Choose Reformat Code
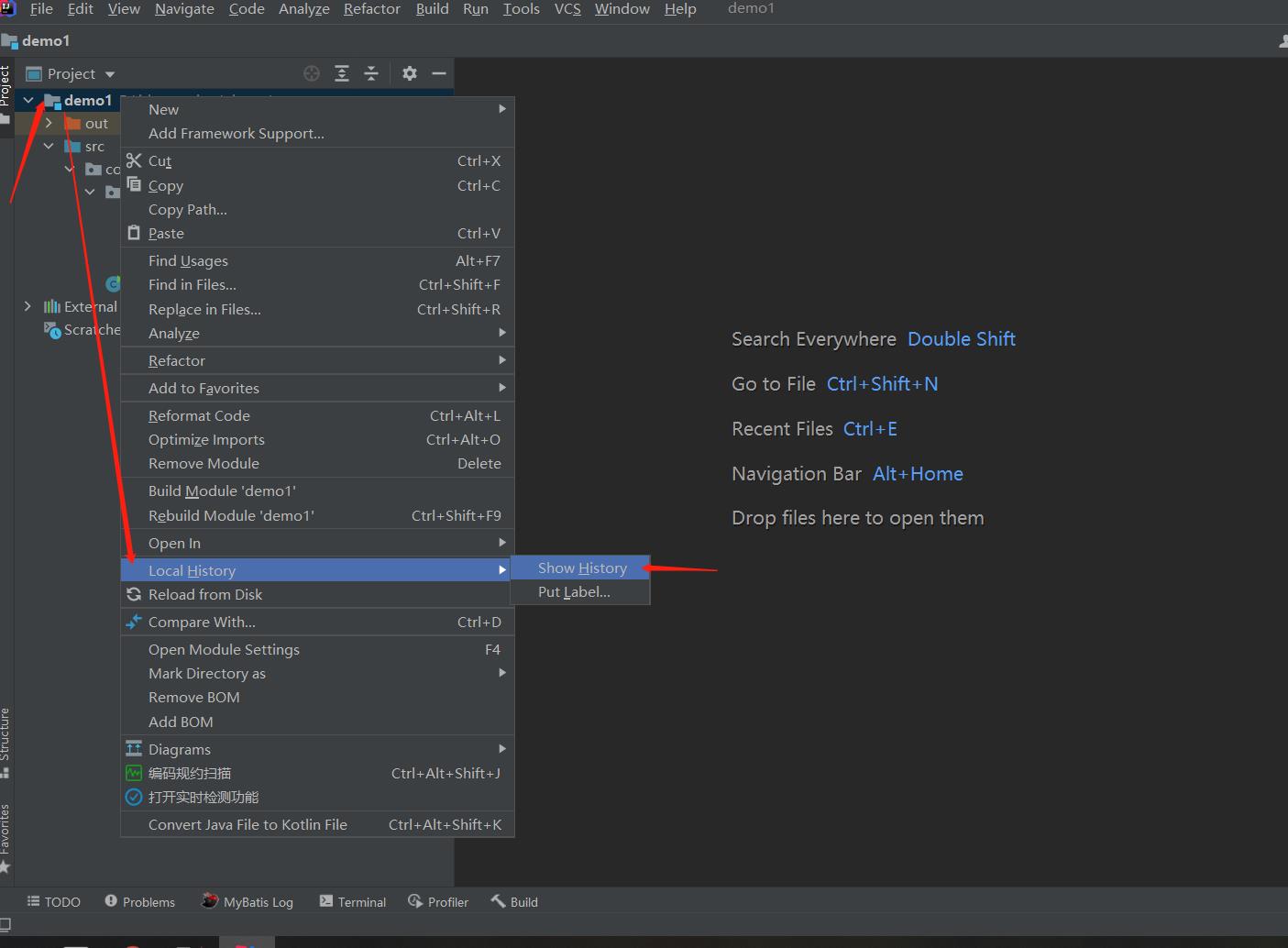1288x948 pixels. (317, 415)
